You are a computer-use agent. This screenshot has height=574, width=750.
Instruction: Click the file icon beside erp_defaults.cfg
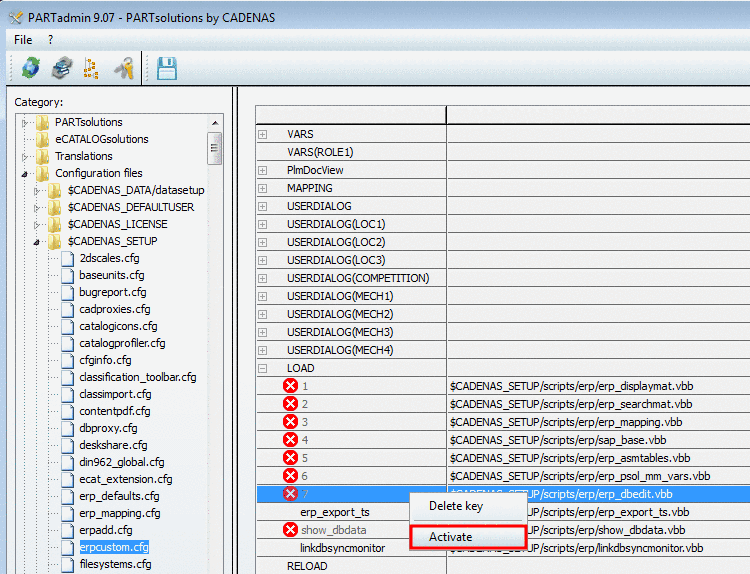click(67, 496)
